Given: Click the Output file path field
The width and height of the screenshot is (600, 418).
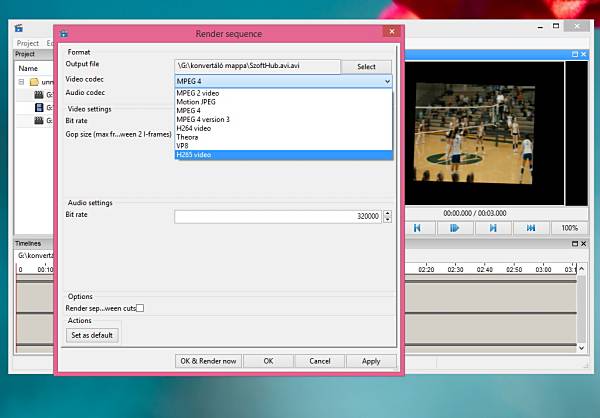Looking at the screenshot, I should tap(258, 66).
